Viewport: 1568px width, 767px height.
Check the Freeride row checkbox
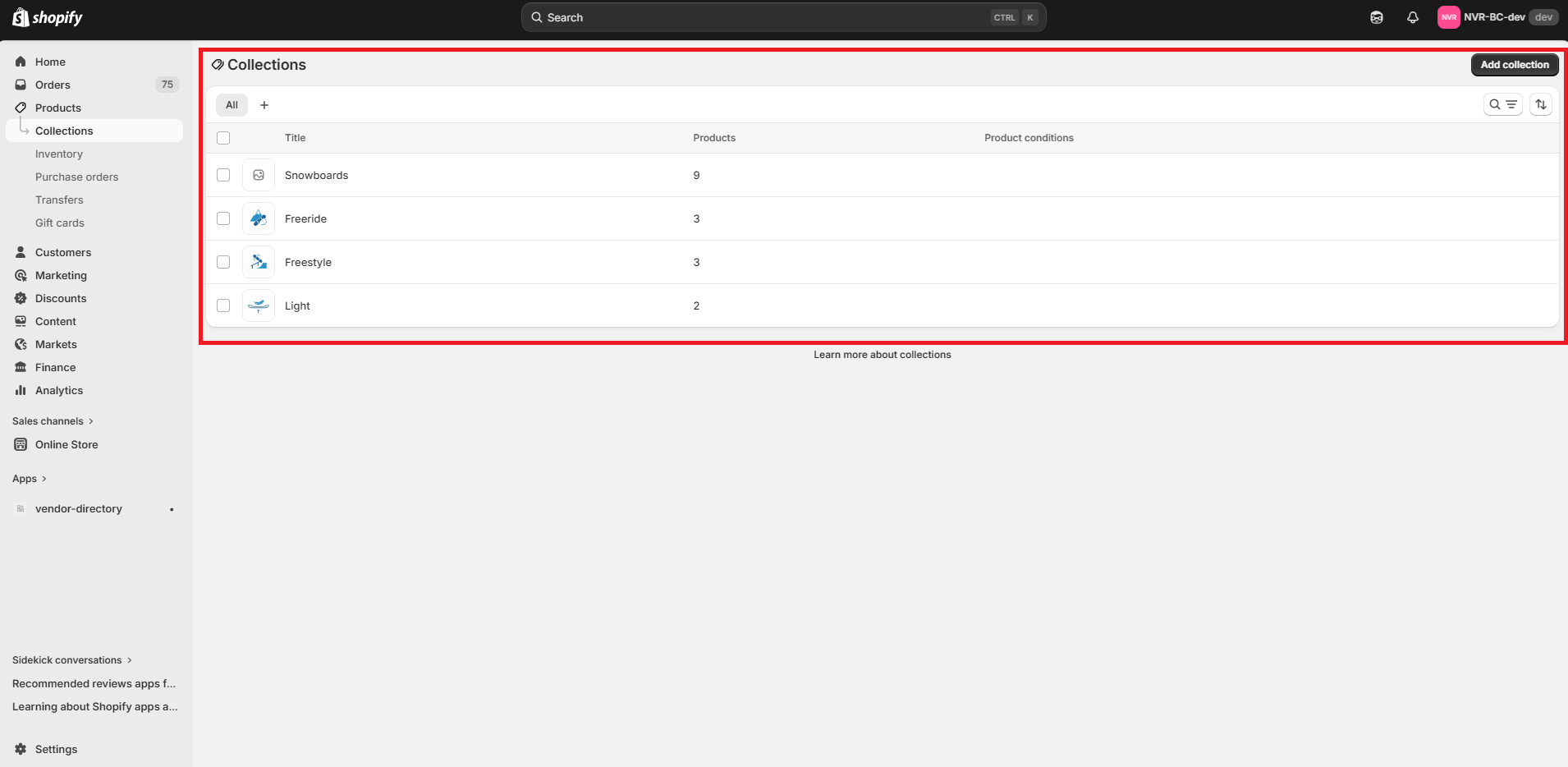[223, 218]
